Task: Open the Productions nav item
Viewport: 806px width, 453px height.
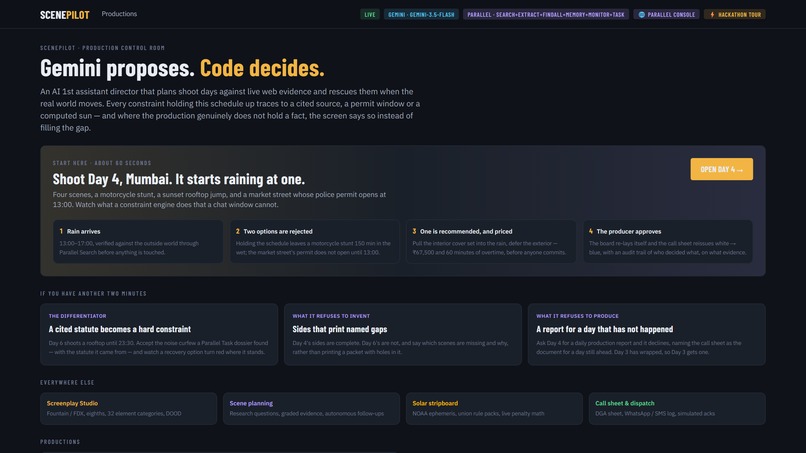Action: click(119, 14)
